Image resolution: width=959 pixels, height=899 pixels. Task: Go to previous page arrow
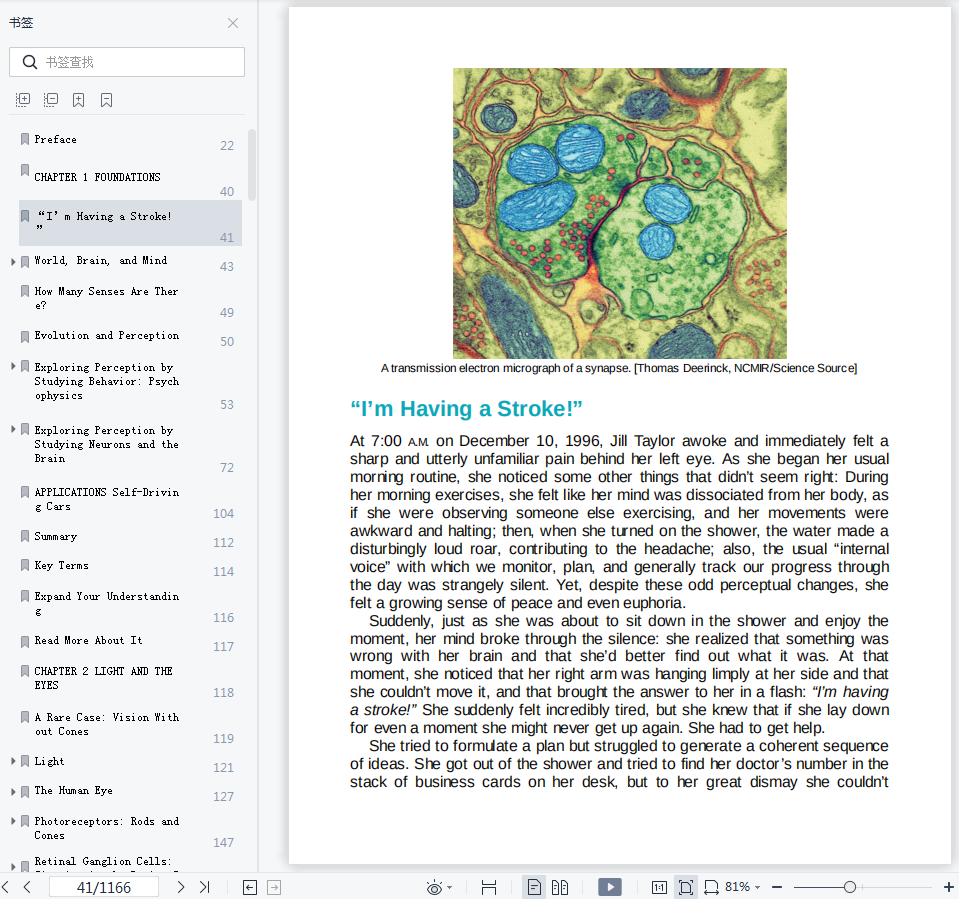(27, 887)
